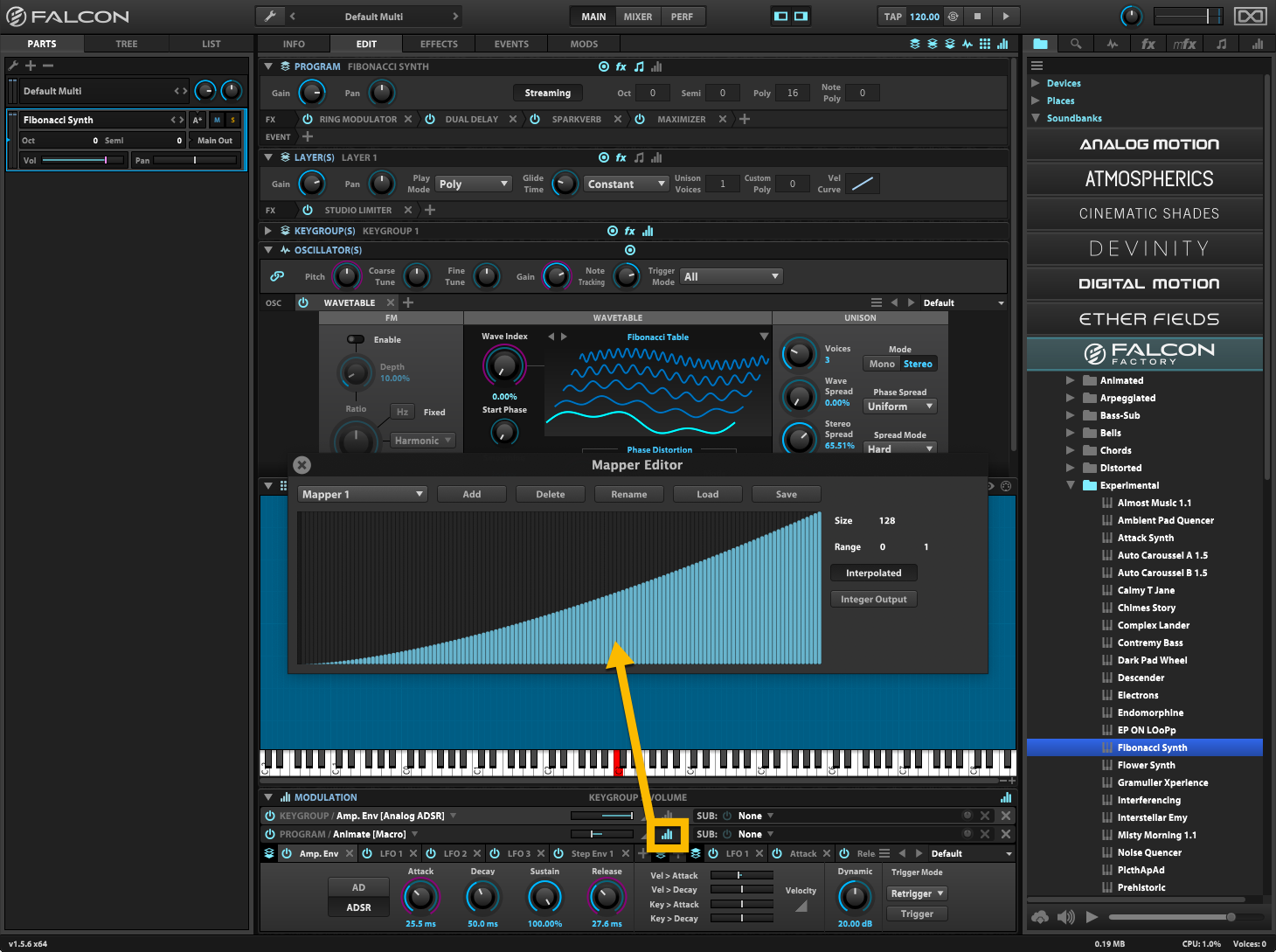
Task: Open the modulators bar-chart browser tab
Action: (x=1258, y=44)
